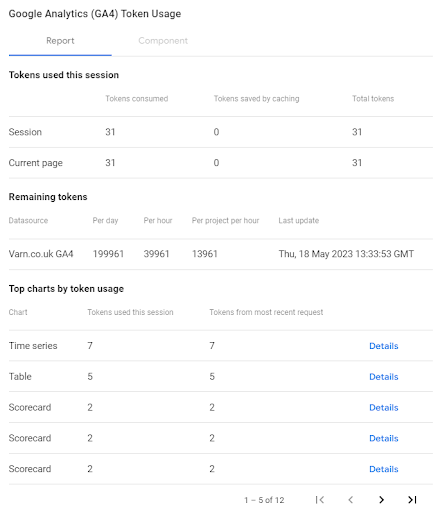The image size is (438, 512).
Task: Open Details for Time series chart
Action: point(384,346)
